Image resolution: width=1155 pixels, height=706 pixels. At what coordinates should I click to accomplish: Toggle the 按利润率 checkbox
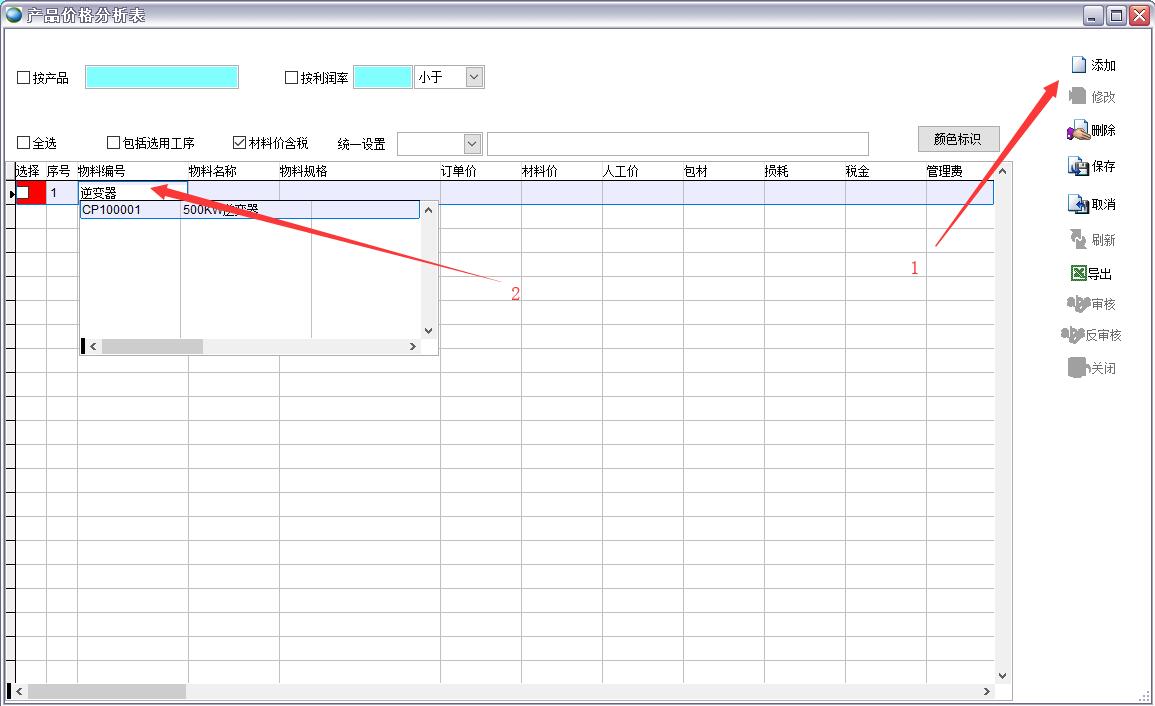pyautogui.click(x=292, y=78)
